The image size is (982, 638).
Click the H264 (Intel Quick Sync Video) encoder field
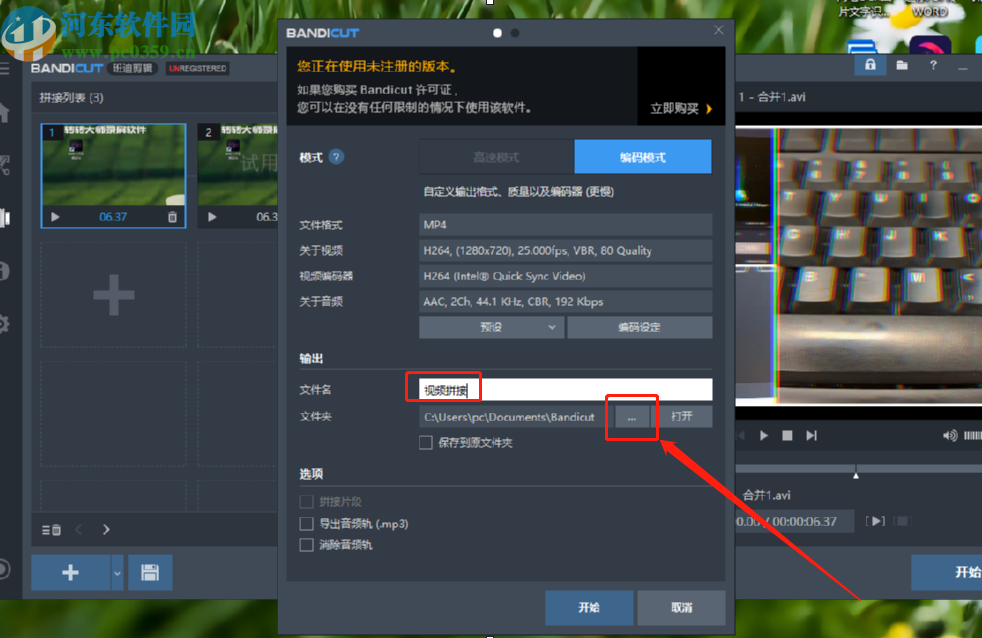(566, 276)
